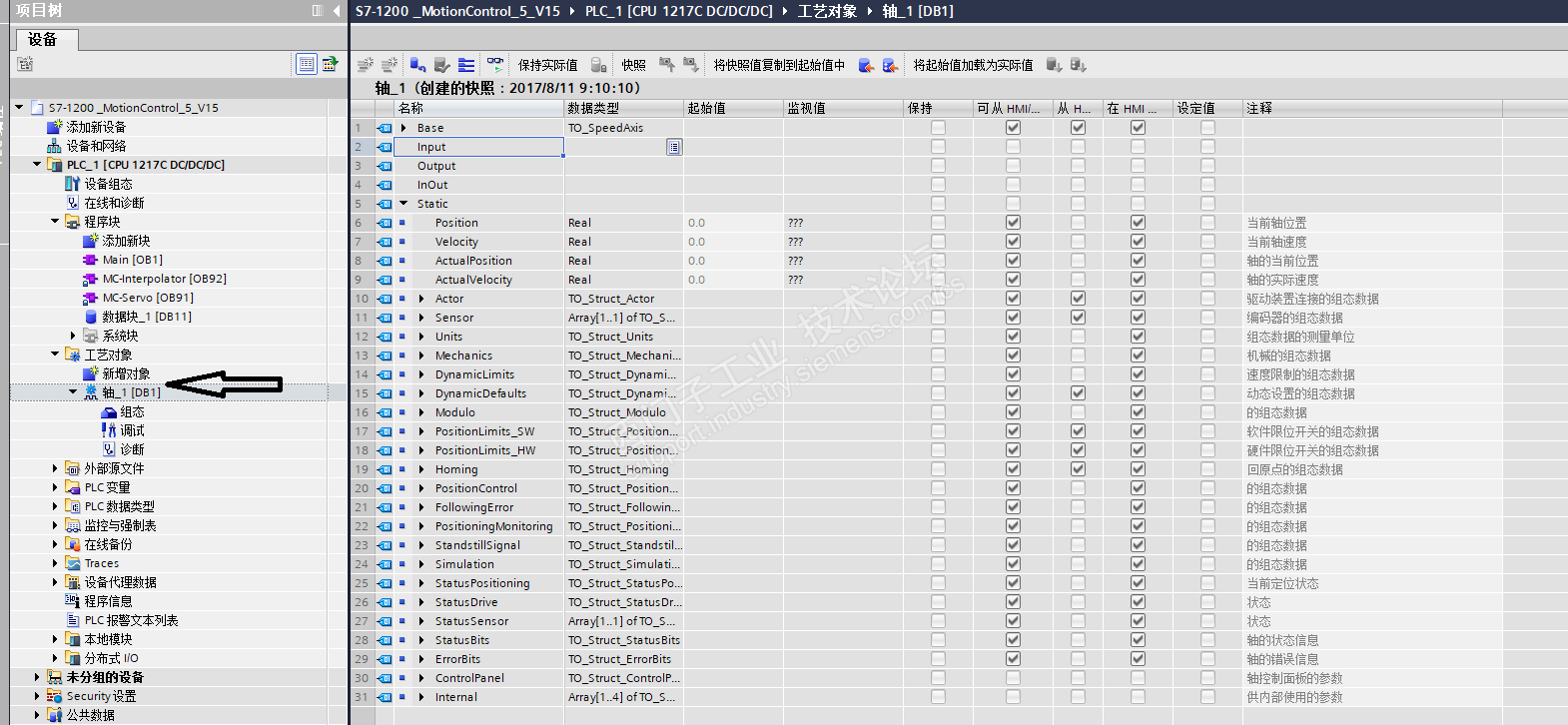
Task: Open 设备和网络 in project tree
Action: coord(96,146)
